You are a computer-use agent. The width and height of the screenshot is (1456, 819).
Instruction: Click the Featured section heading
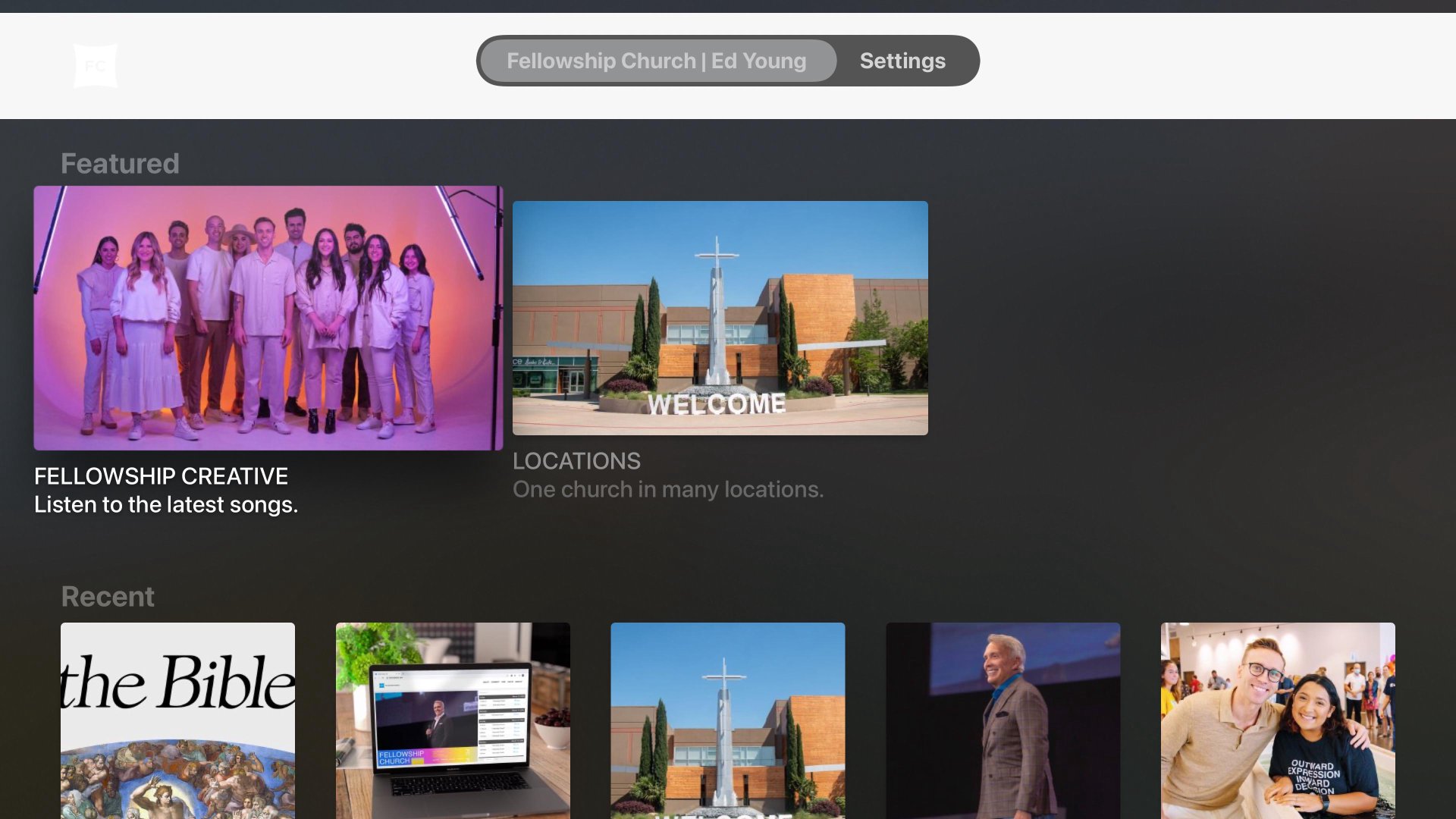(120, 164)
